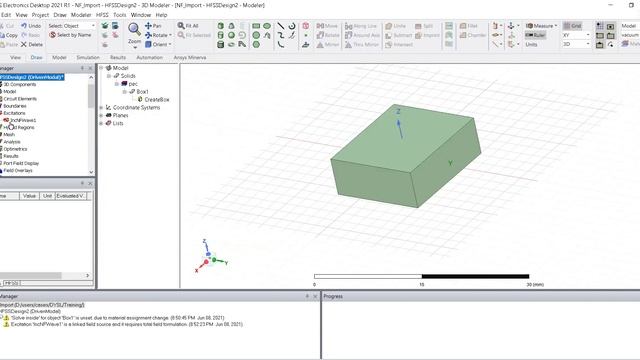Switch to the Results ribbon tab
Screen dimensions: 640x360
click(x=118, y=58)
